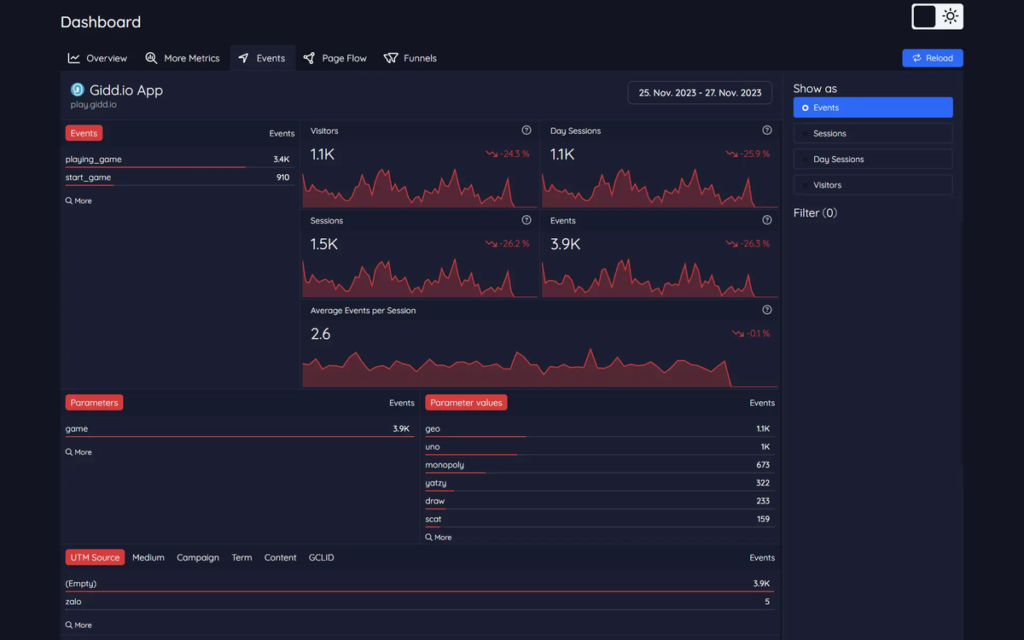Select Sessions in Show as
This screenshot has width=1024, height=640.
click(872, 133)
